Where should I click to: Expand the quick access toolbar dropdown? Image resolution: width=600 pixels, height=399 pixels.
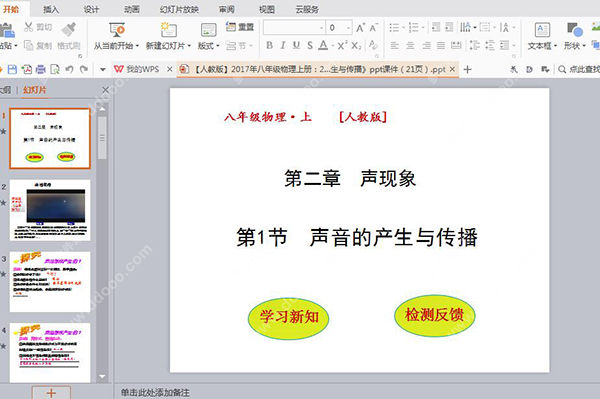click(103, 70)
